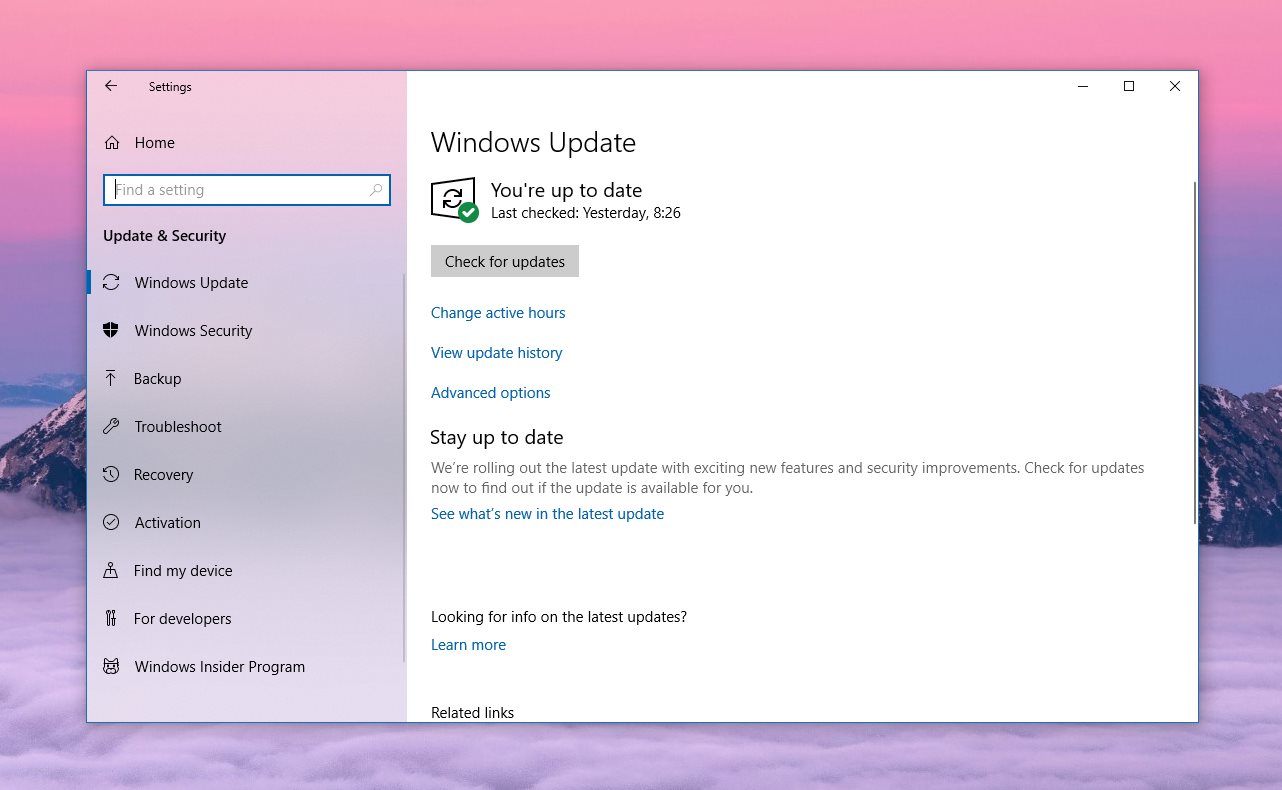The width and height of the screenshot is (1282, 790).
Task: Open the Activation section
Action: click(x=247, y=523)
